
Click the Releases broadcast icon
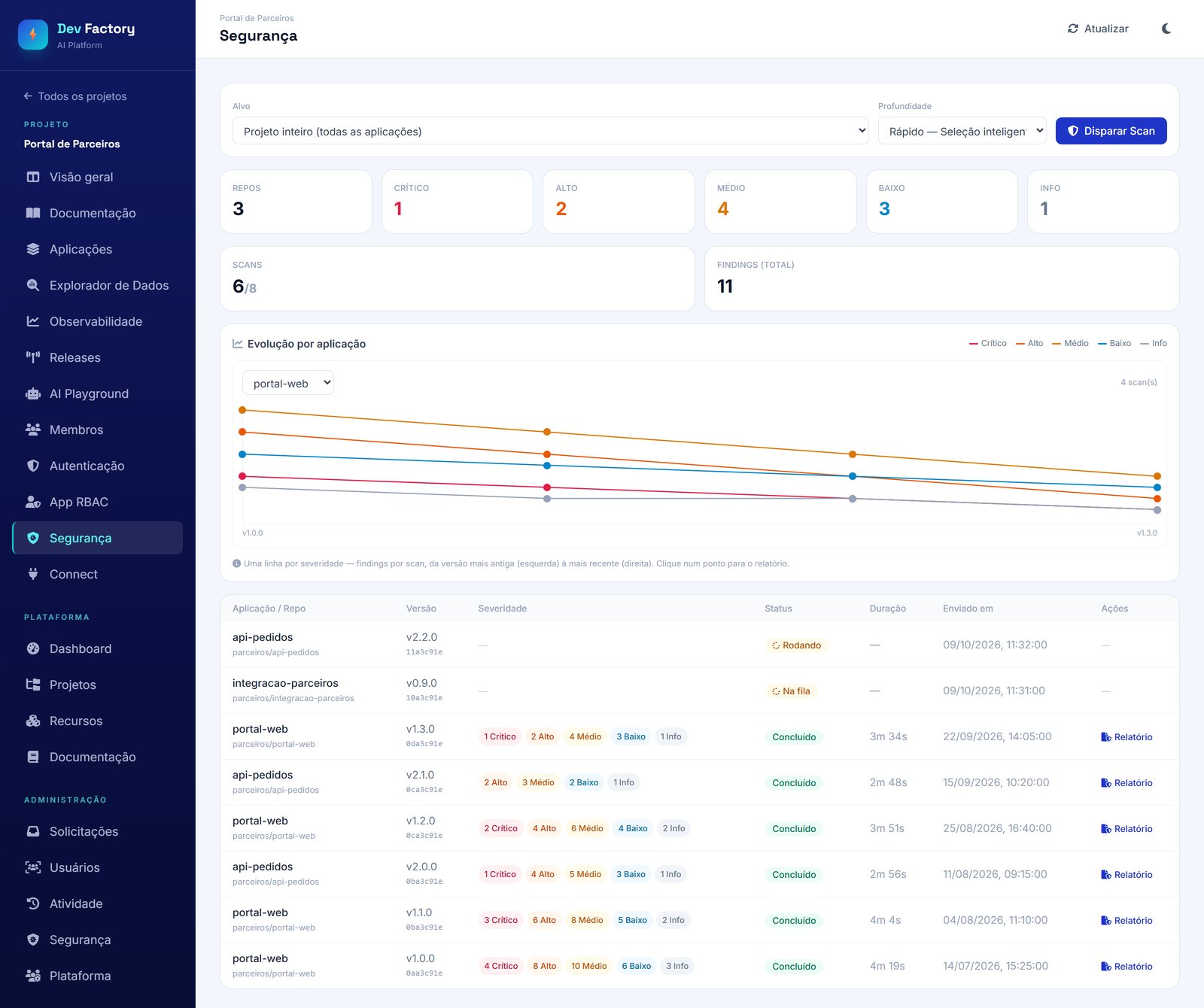click(x=33, y=357)
